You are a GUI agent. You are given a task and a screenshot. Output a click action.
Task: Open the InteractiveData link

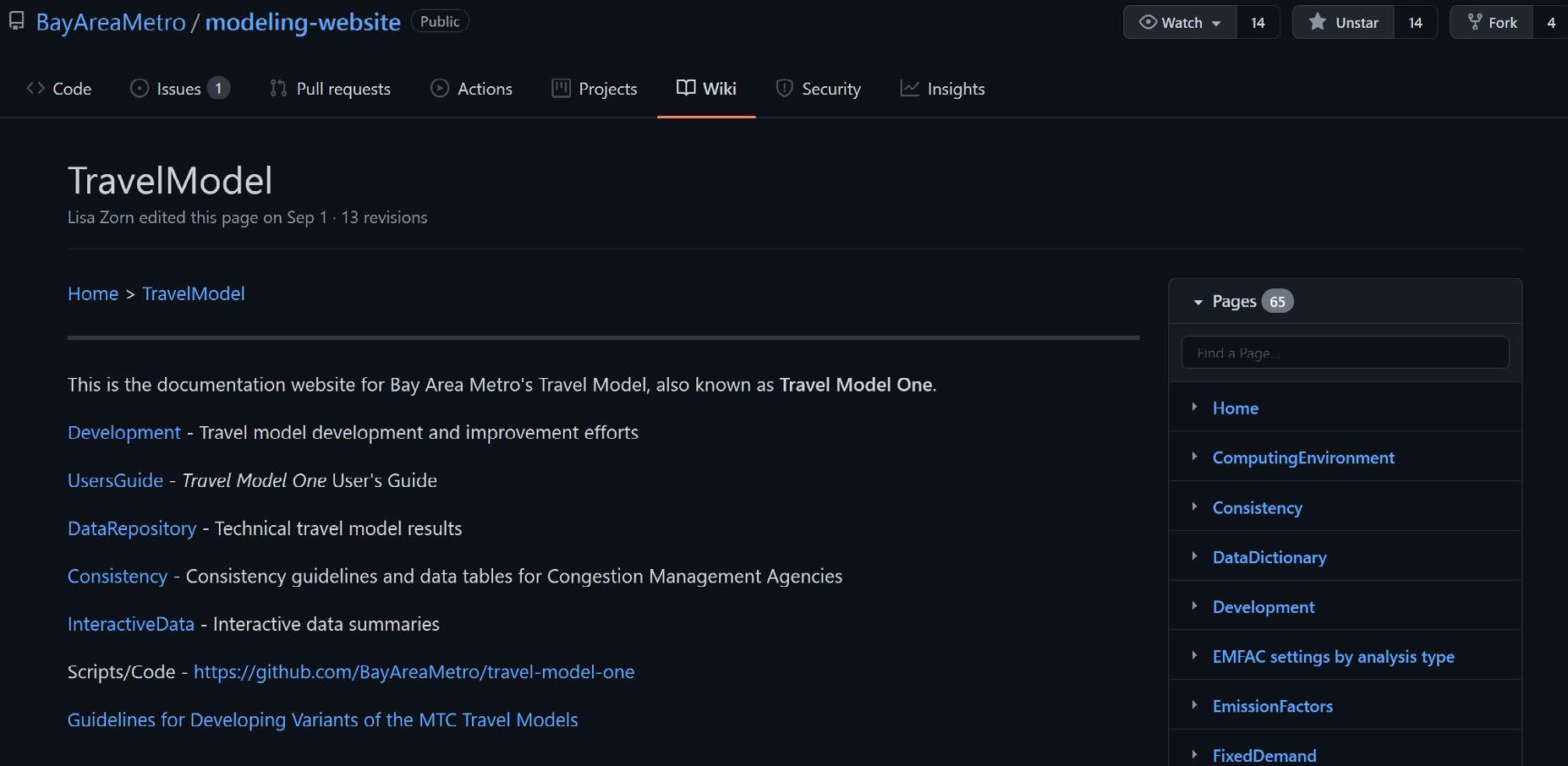tap(131, 624)
